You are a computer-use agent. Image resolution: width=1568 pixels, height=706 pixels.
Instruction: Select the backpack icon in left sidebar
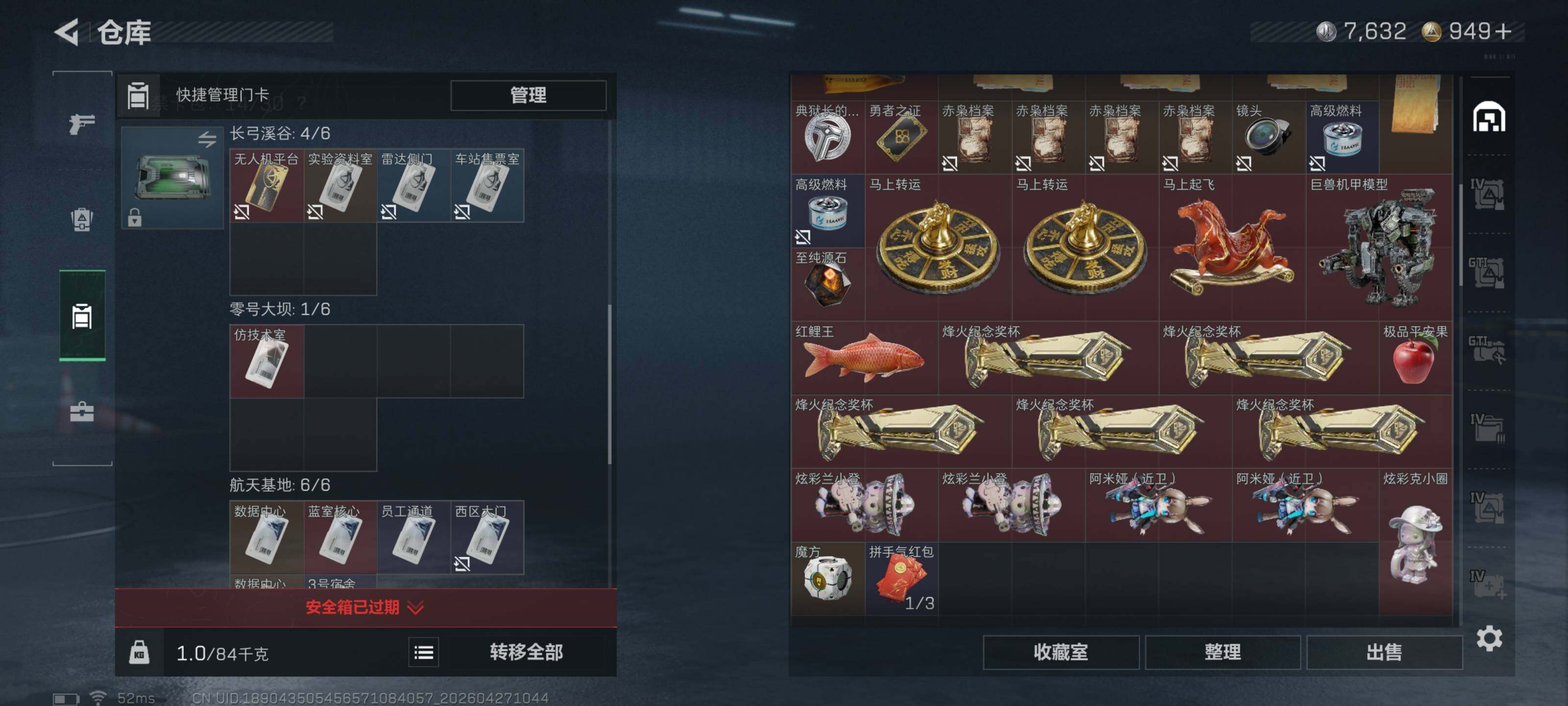point(81,220)
